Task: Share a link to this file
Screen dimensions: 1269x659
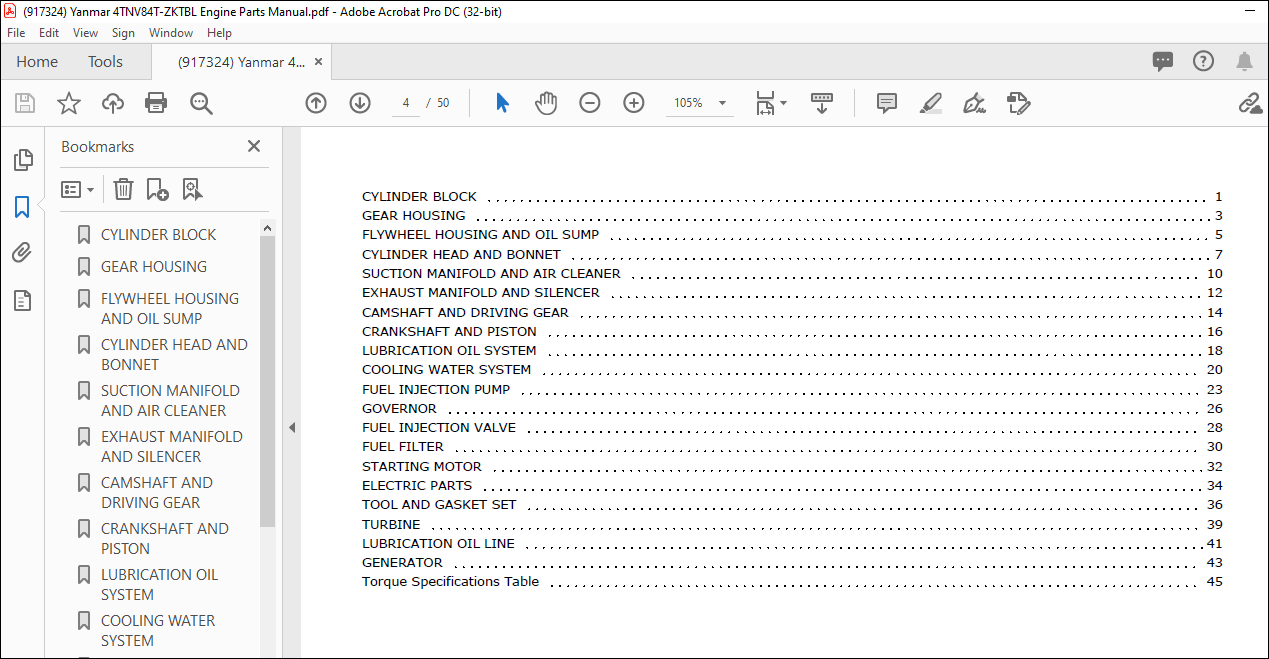Action: click(x=1249, y=103)
